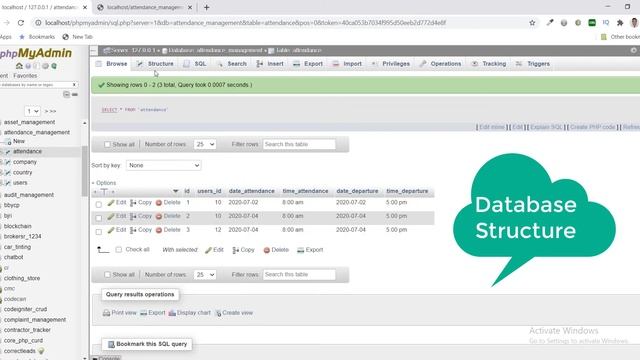Open lower Number of rows dropdown

[205, 275]
